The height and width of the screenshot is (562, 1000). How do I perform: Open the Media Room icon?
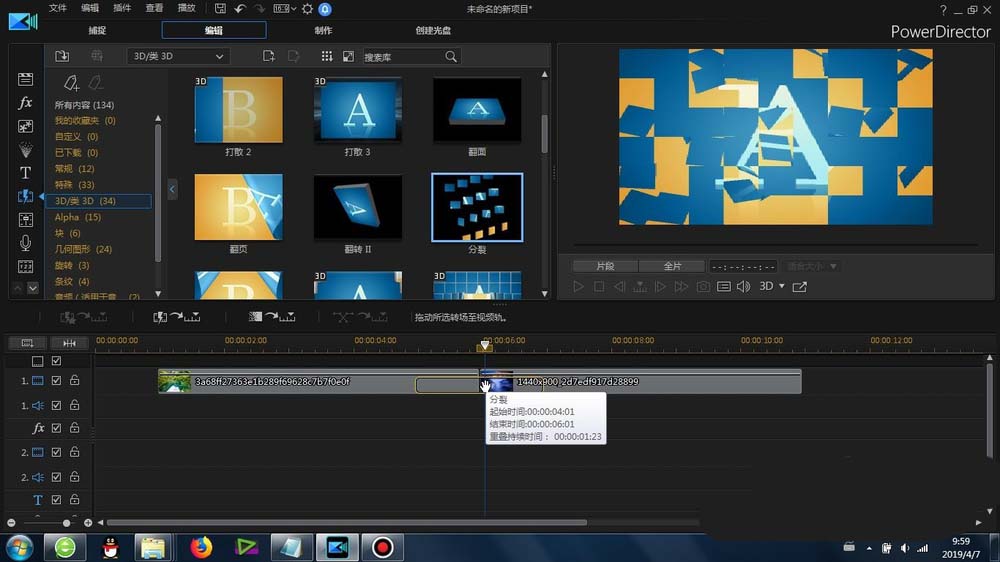26,79
